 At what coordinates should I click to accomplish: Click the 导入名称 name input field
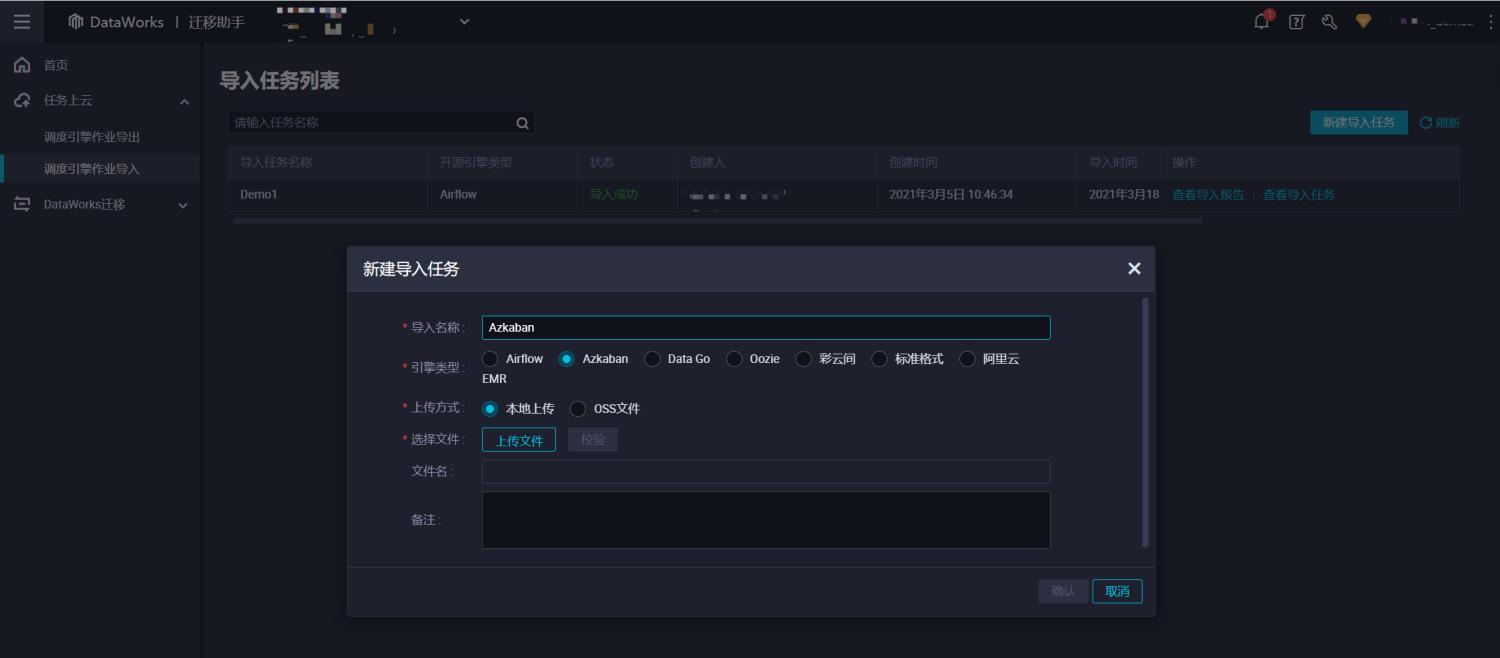tap(765, 327)
